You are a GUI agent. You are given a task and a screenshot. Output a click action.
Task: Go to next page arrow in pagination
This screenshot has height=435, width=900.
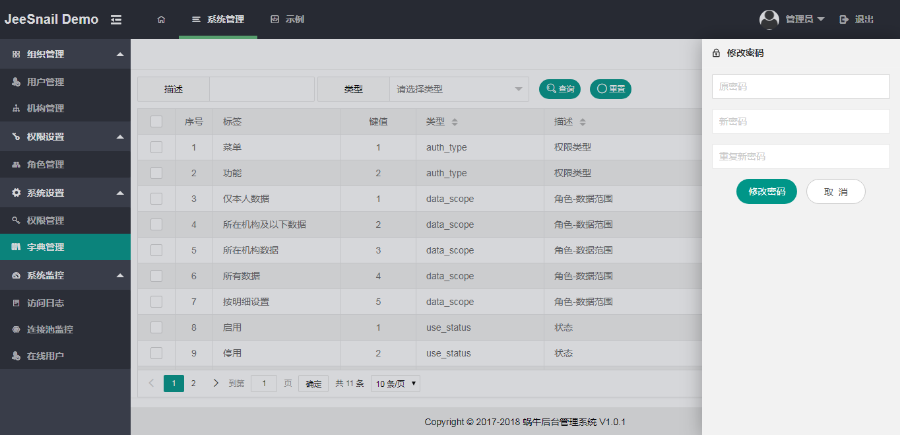coord(216,383)
